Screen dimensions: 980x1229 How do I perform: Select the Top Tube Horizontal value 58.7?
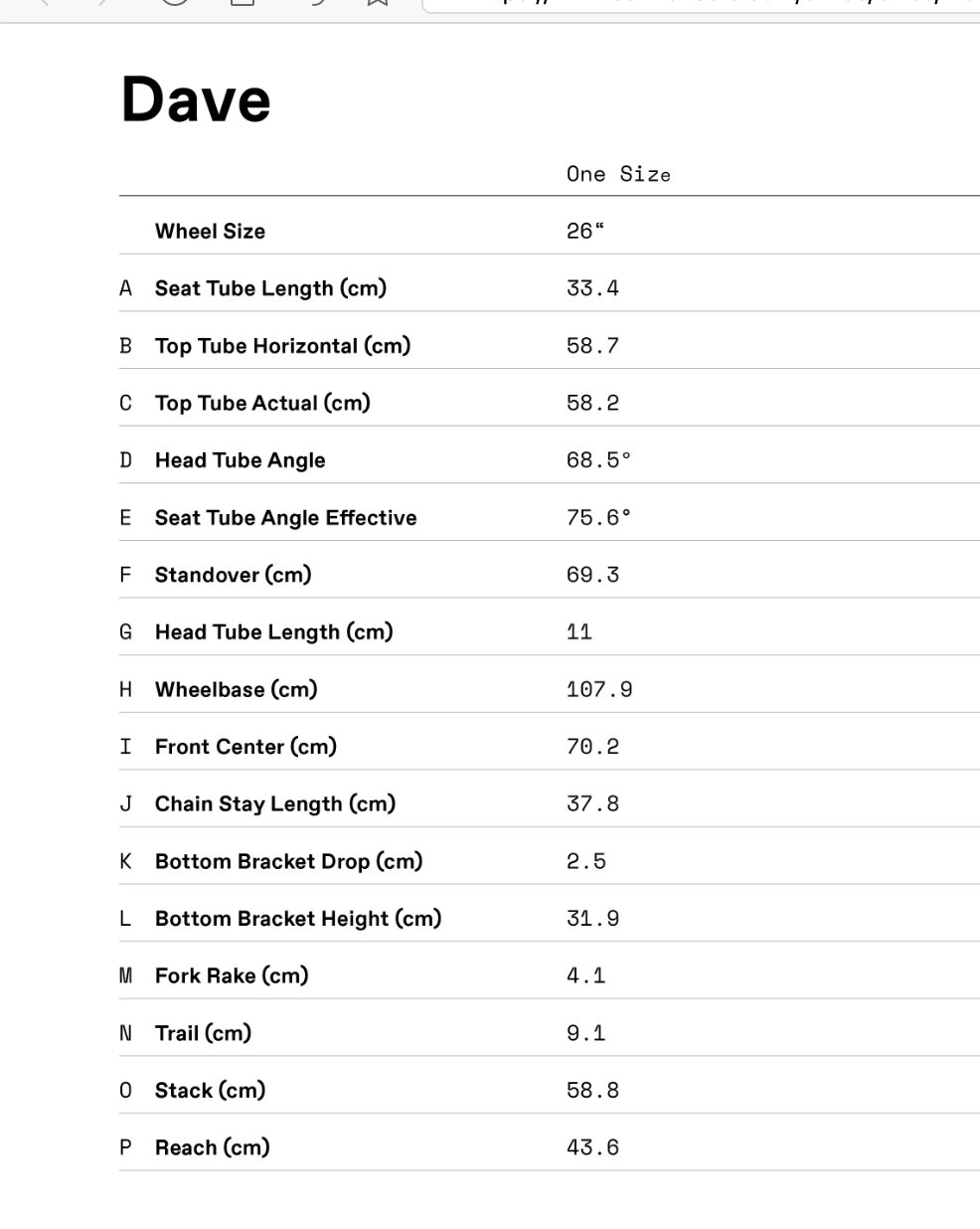click(592, 346)
